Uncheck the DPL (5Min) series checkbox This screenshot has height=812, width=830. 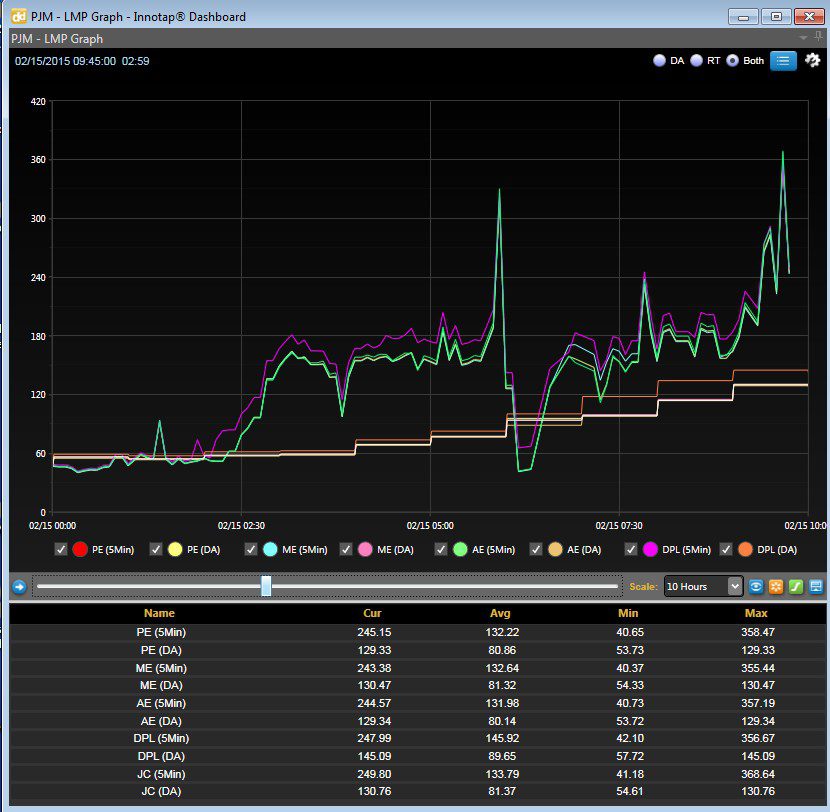pos(631,549)
